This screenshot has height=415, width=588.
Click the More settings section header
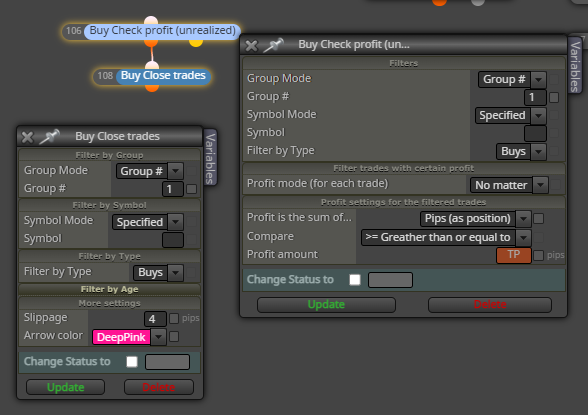coord(109,303)
